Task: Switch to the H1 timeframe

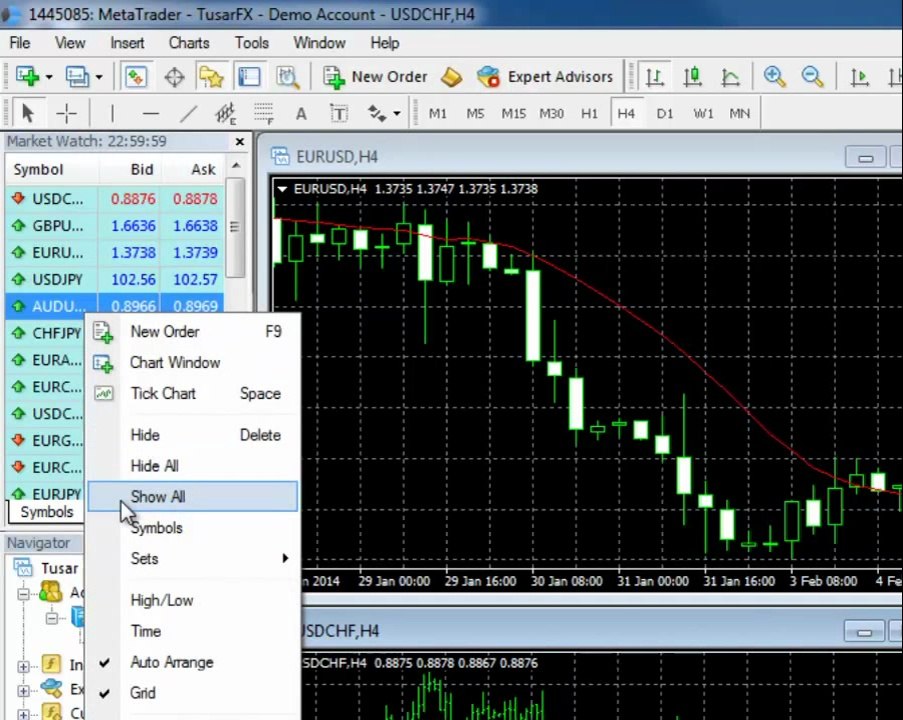Action: click(589, 113)
